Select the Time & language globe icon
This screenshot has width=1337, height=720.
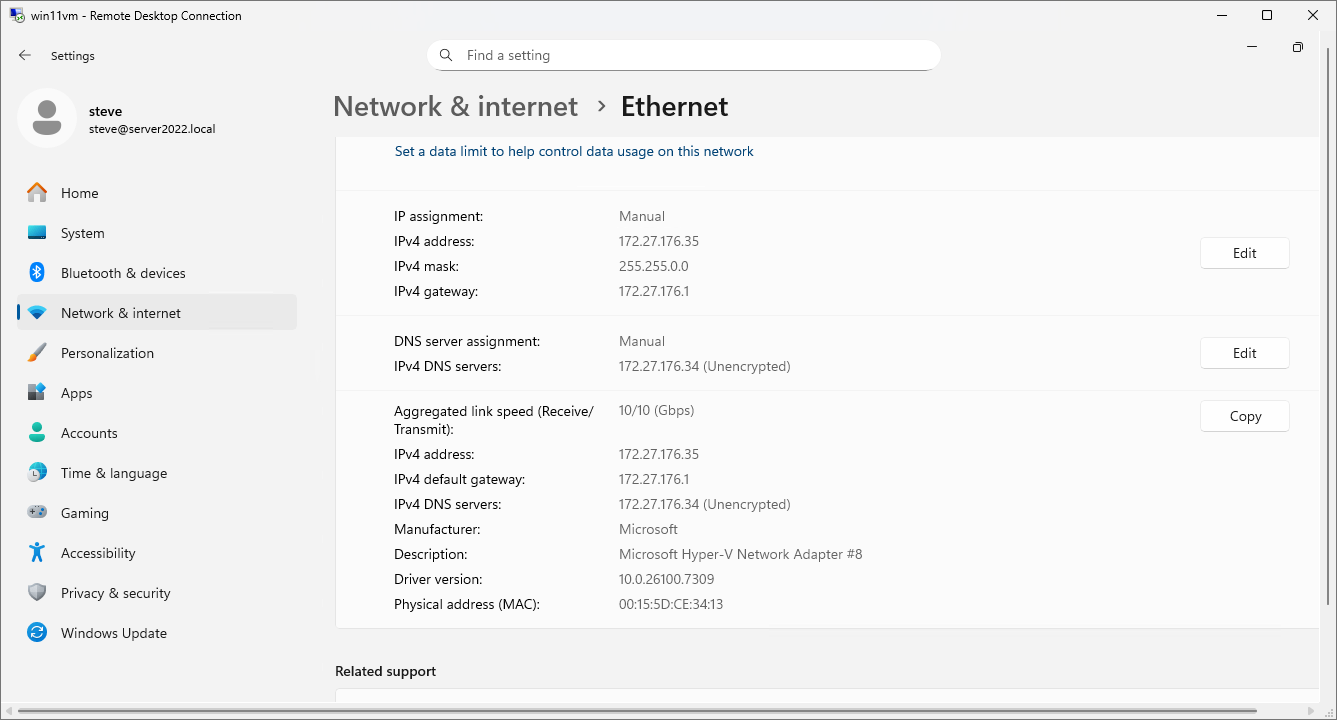[37, 473]
